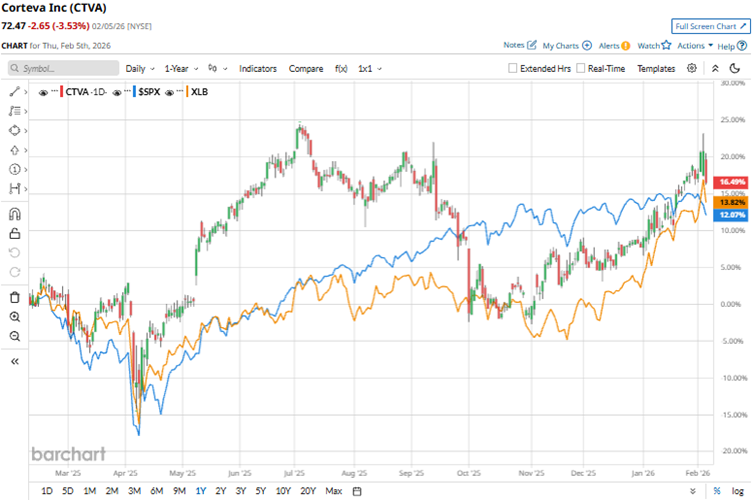The height and width of the screenshot is (500, 752).
Task: Open chart settings gear
Action: (694, 69)
